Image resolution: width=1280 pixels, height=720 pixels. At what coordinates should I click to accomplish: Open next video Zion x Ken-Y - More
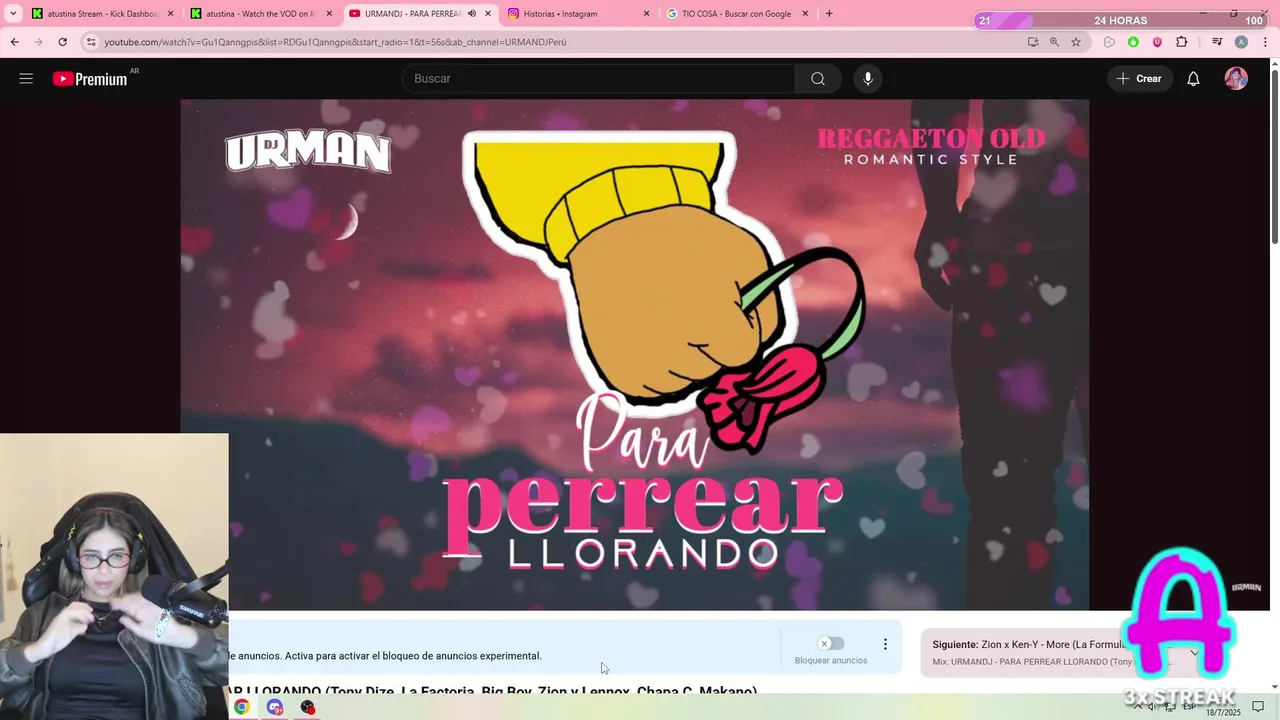coord(1030,645)
